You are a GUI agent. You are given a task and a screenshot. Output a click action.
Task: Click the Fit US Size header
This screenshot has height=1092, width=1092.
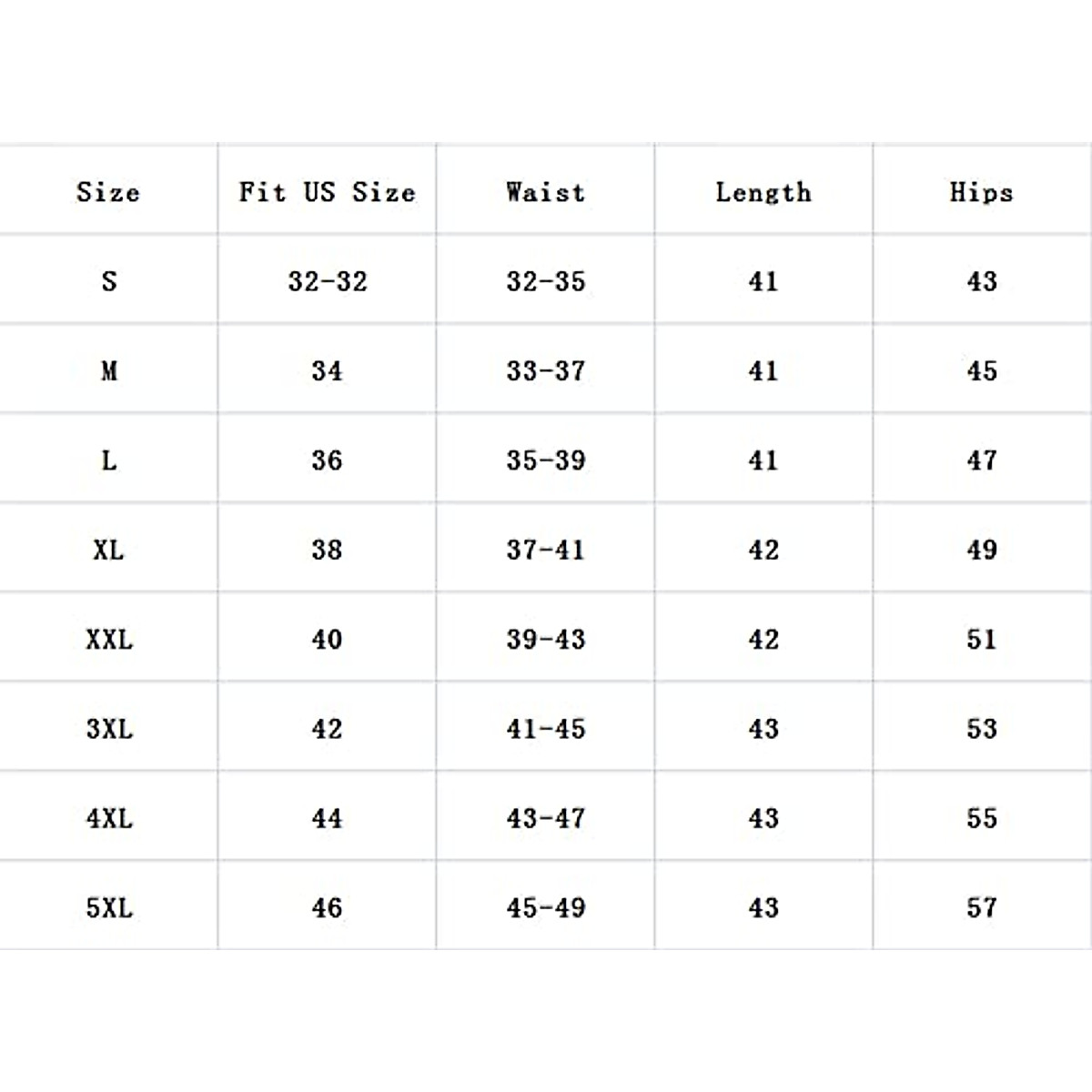327,192
